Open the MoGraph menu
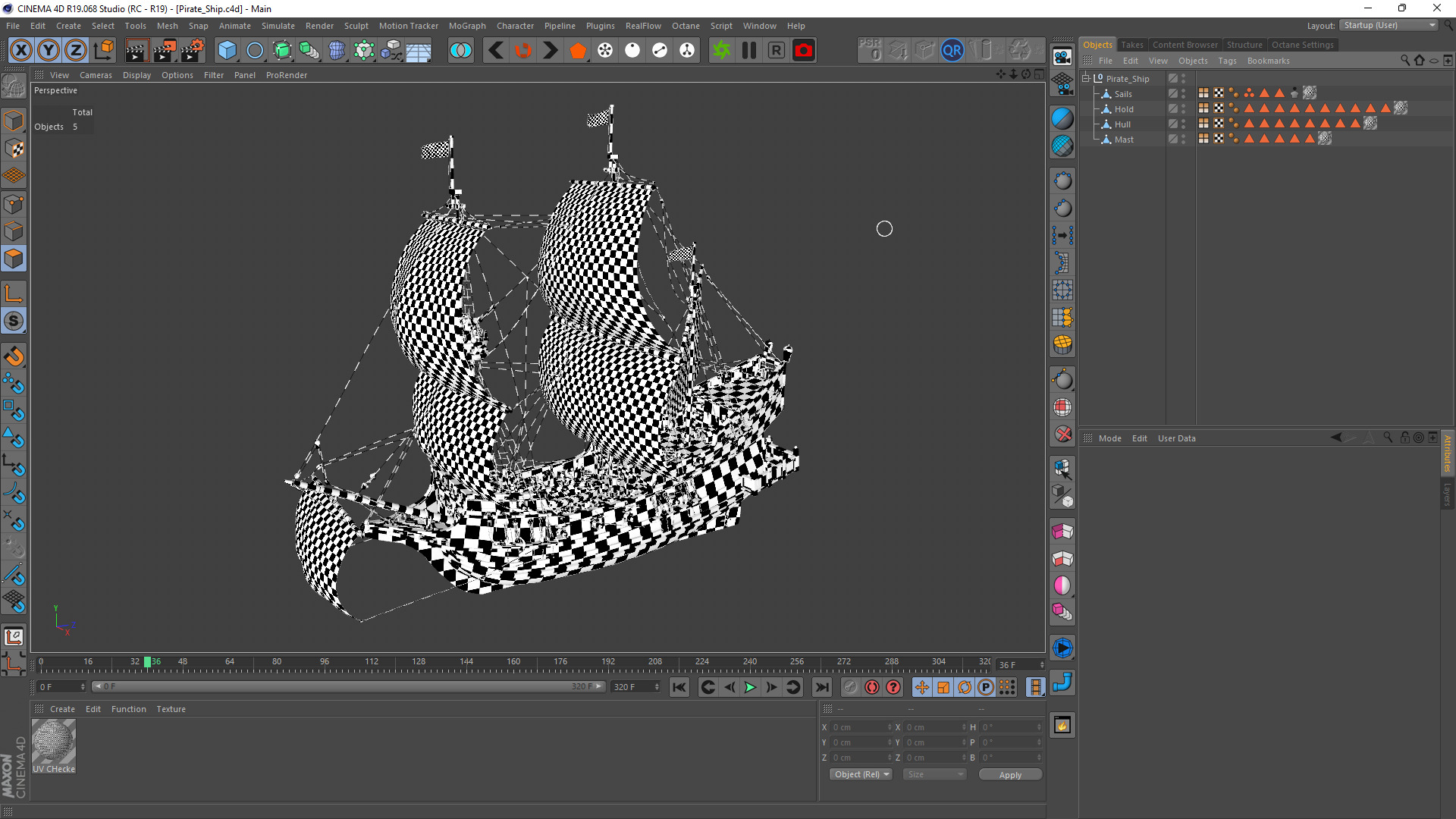Image resolution: width=1456 pixels, height=819 pixels. [466, 26]
